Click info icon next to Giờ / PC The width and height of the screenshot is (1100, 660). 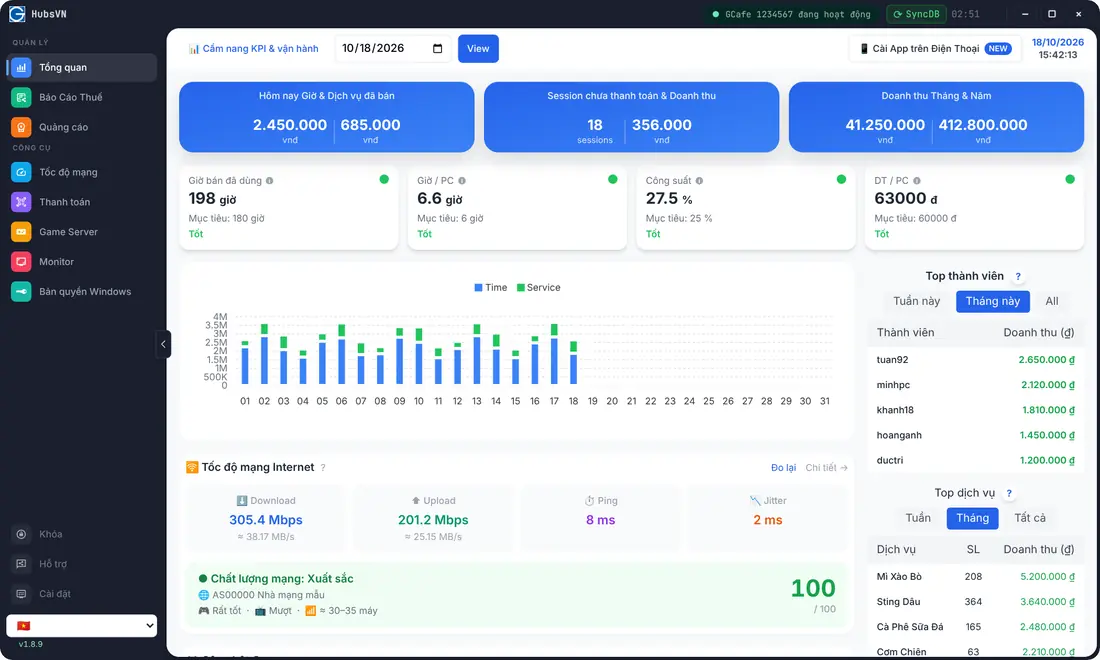pos(462,181)
